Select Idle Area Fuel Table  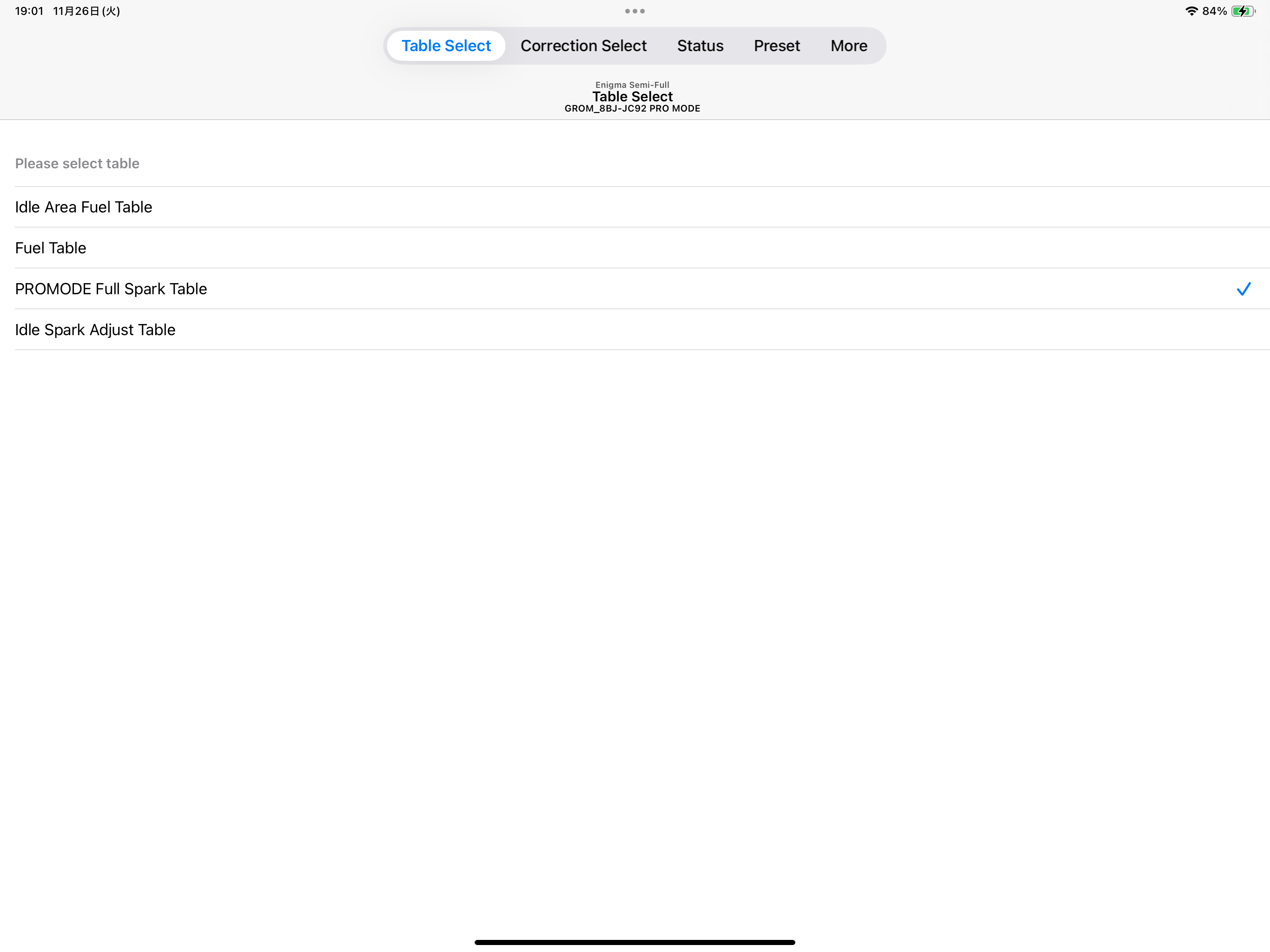click(x=642, y=207)
